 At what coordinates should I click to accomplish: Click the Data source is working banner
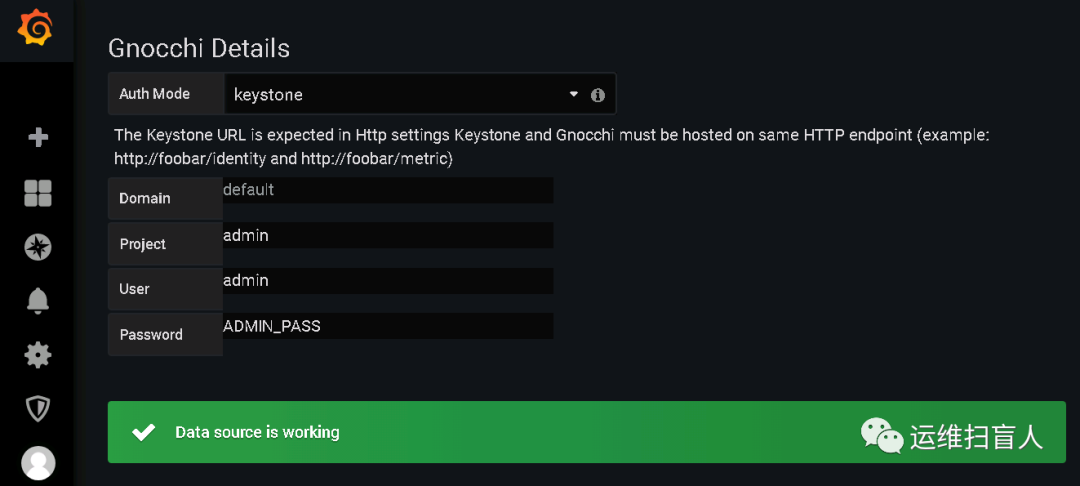click(x=500, y=432)
